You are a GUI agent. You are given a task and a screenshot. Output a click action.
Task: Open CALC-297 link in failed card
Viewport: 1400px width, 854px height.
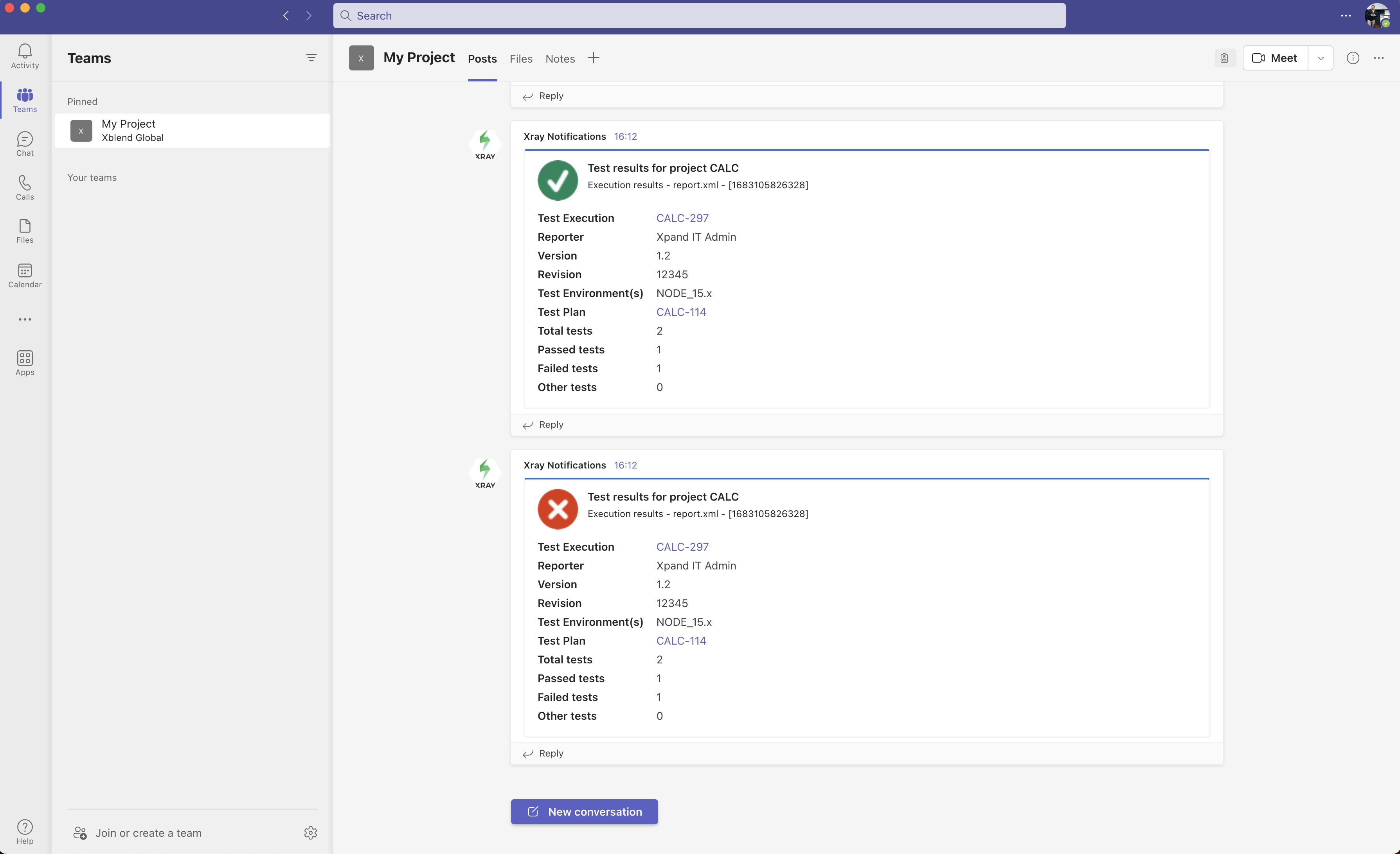click(682, 547)
